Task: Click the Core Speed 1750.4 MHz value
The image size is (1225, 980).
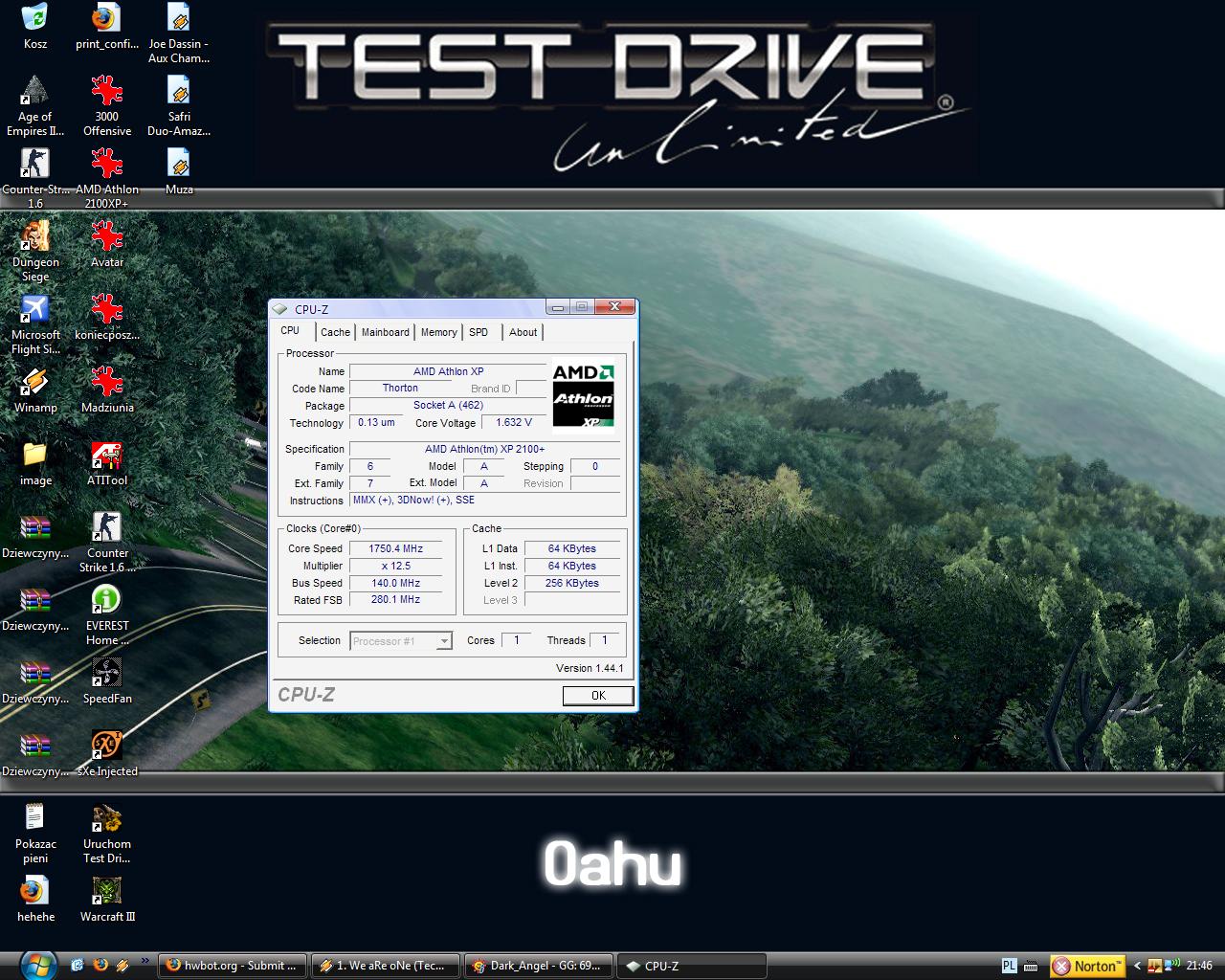Action: [x=395, y=548]
